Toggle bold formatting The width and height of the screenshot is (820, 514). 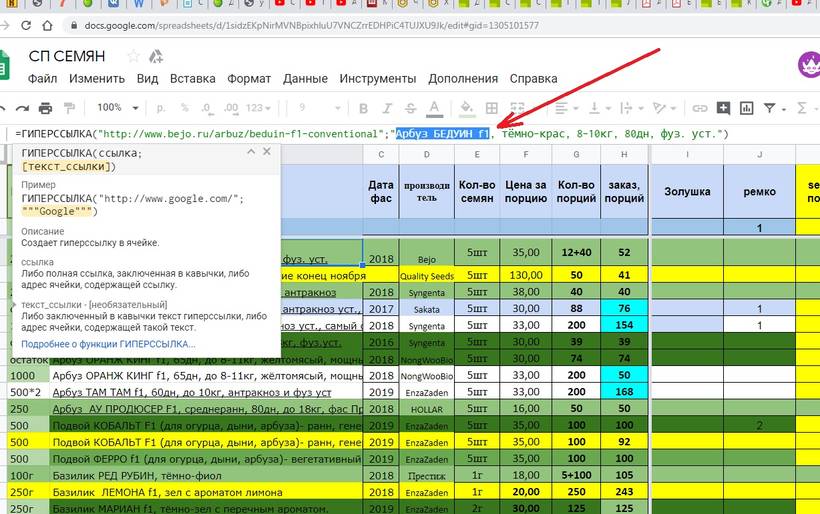363,108
